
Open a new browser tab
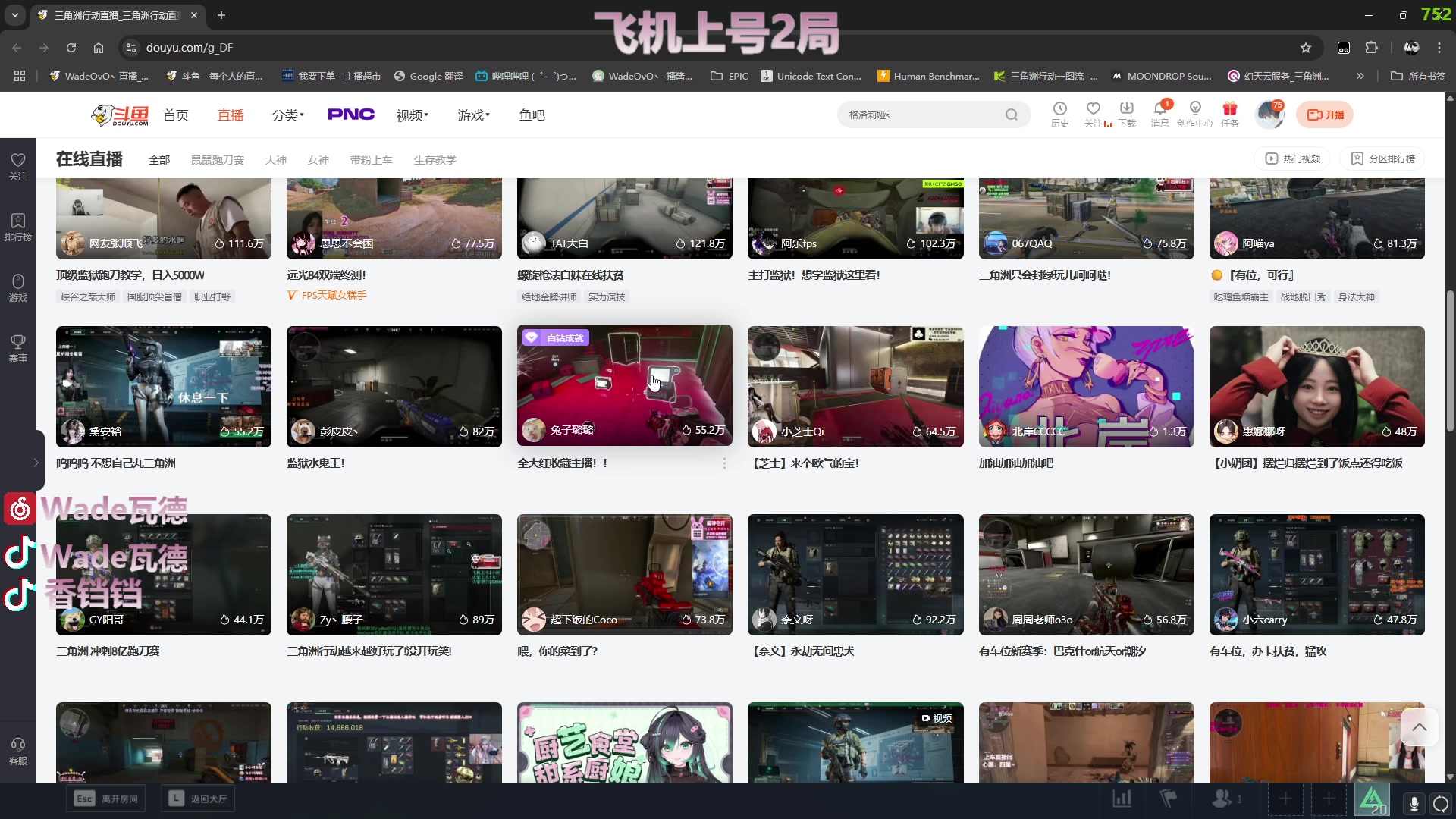221,15
